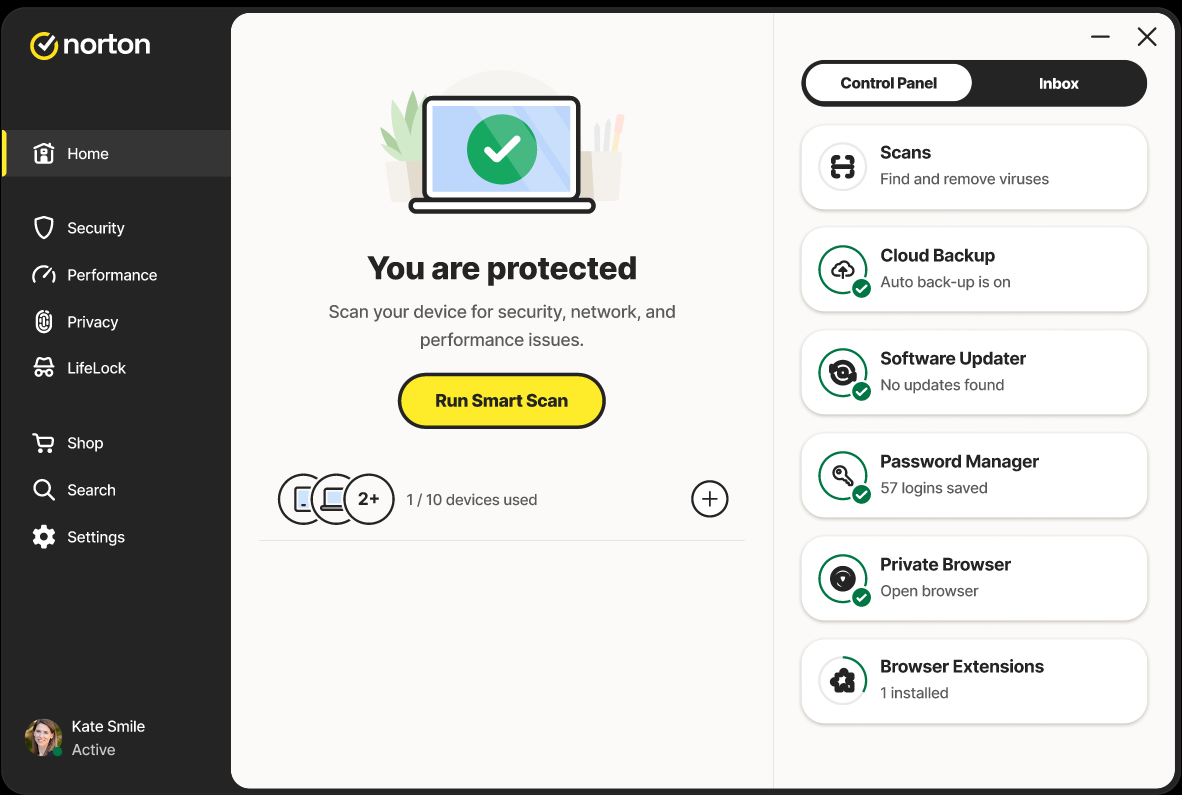
Task: Click the Privacy fingerprint icon
Action: coord(44,322)
